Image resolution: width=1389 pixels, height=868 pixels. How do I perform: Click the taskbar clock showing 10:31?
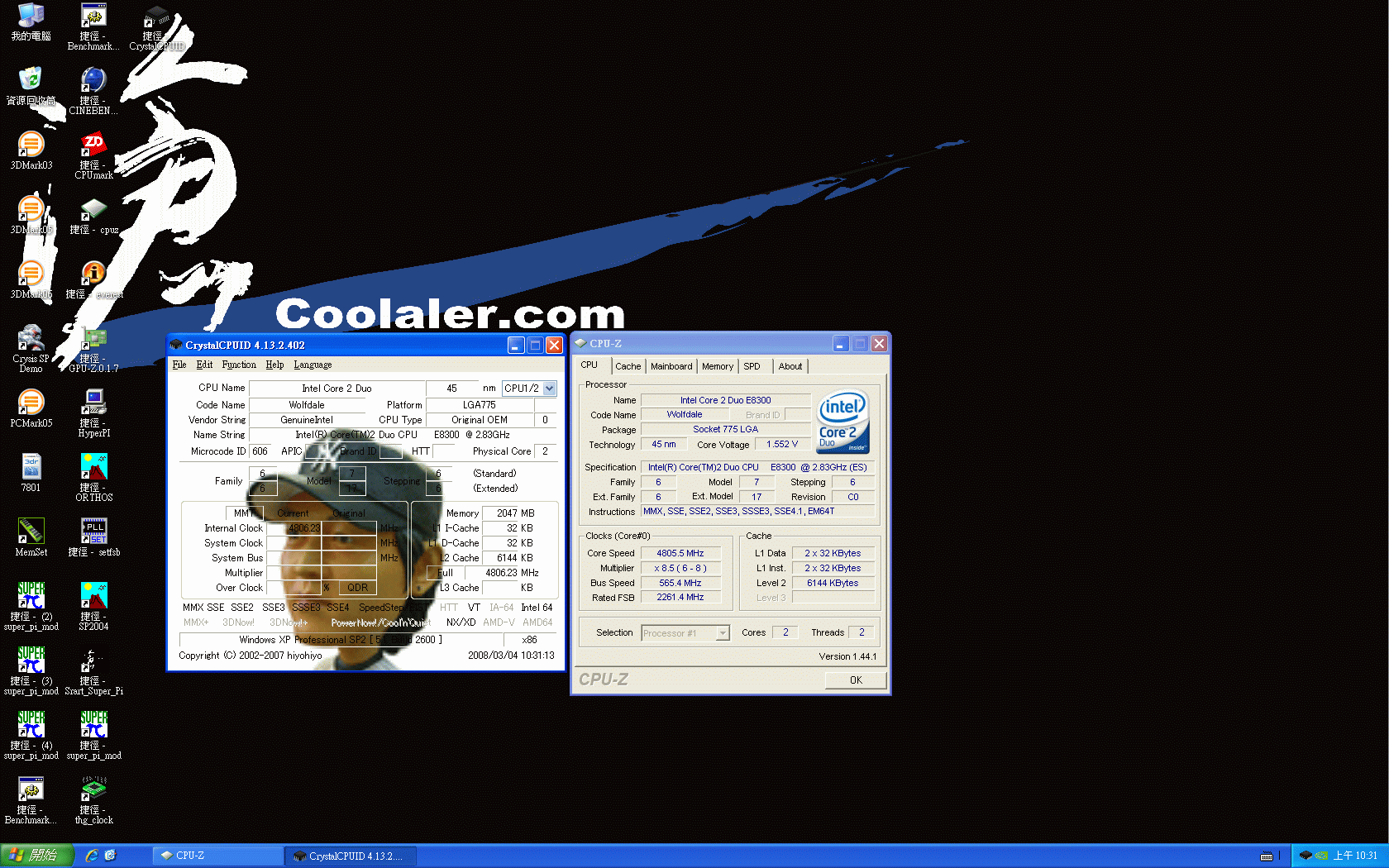point(1356,856)
